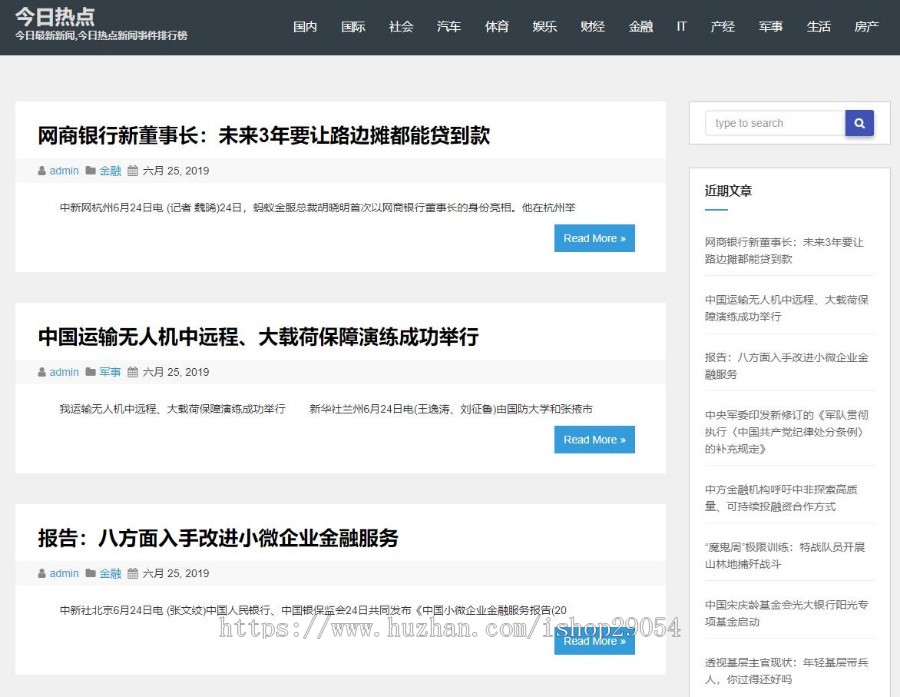Click the author icon on the 无人机 article
900x697 pixels.
pyautogui.click(x=40, y=372)
